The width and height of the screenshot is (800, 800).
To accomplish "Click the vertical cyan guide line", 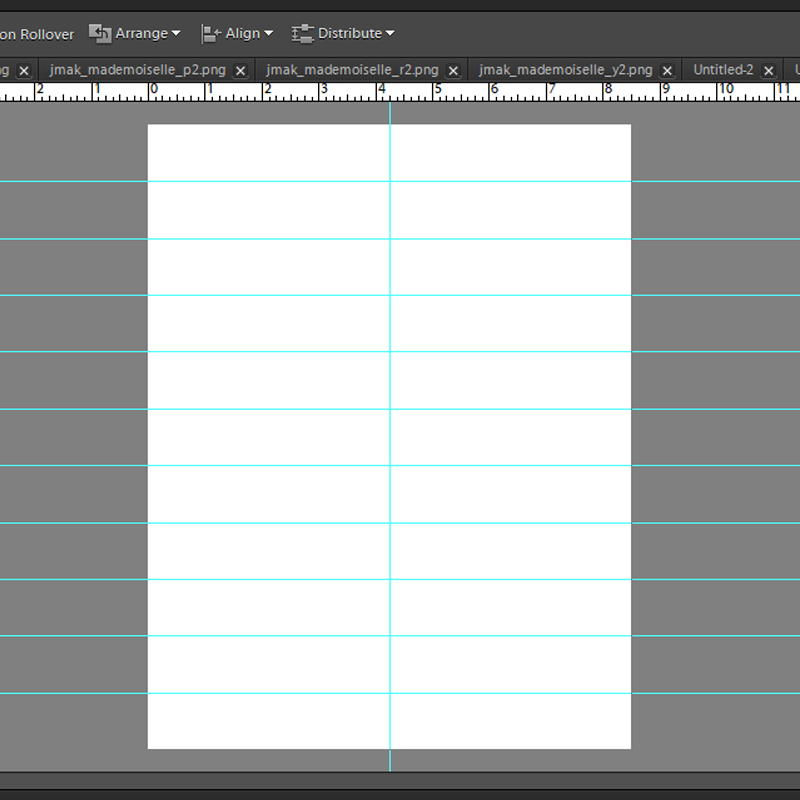I will coord(390,437).
